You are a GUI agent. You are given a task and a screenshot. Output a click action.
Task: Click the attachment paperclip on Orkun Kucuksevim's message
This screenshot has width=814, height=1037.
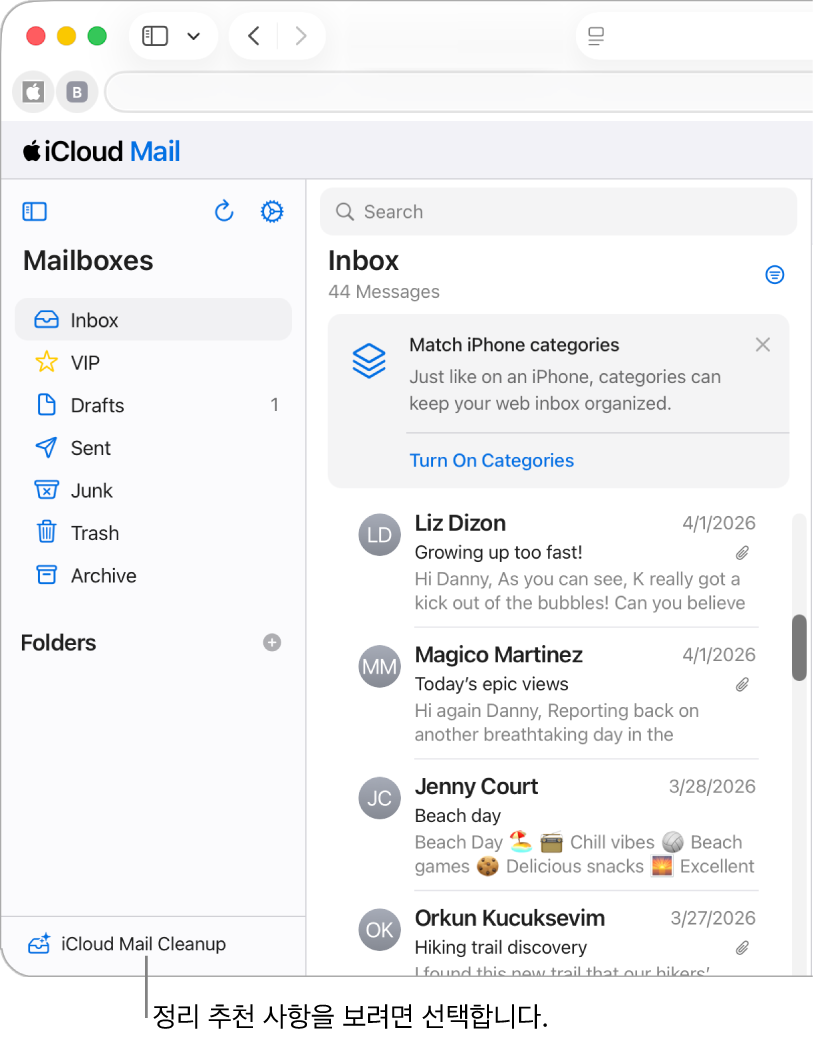point(742,948)
